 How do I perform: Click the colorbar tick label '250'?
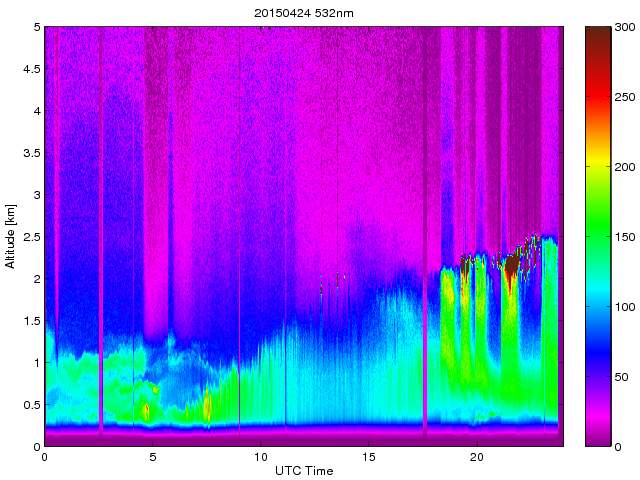[625, 97]
